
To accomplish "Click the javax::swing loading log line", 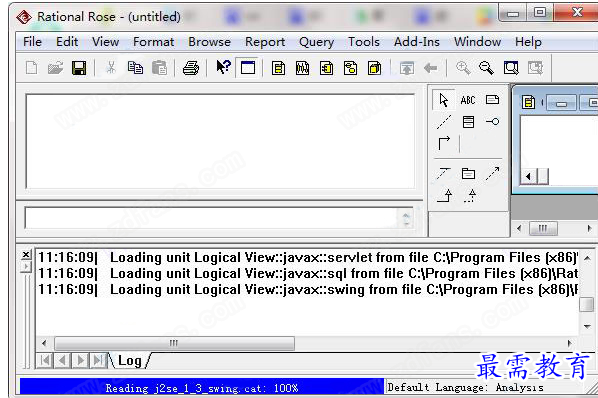I will coord(308,290).
